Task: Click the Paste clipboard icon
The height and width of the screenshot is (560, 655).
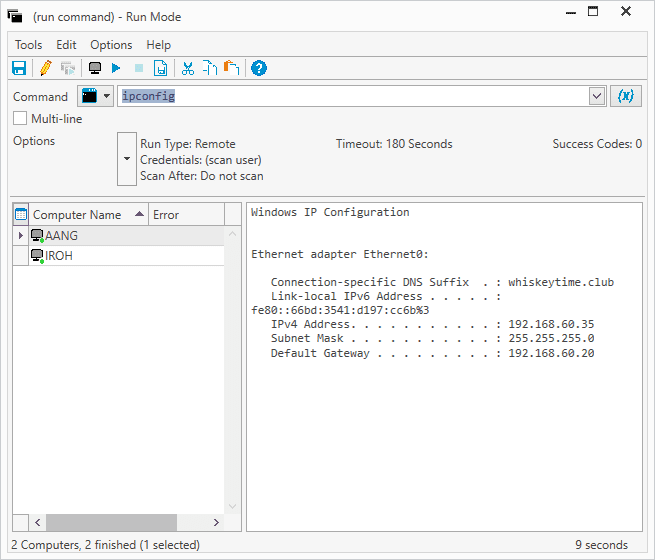Action: [x=231, y=68]
